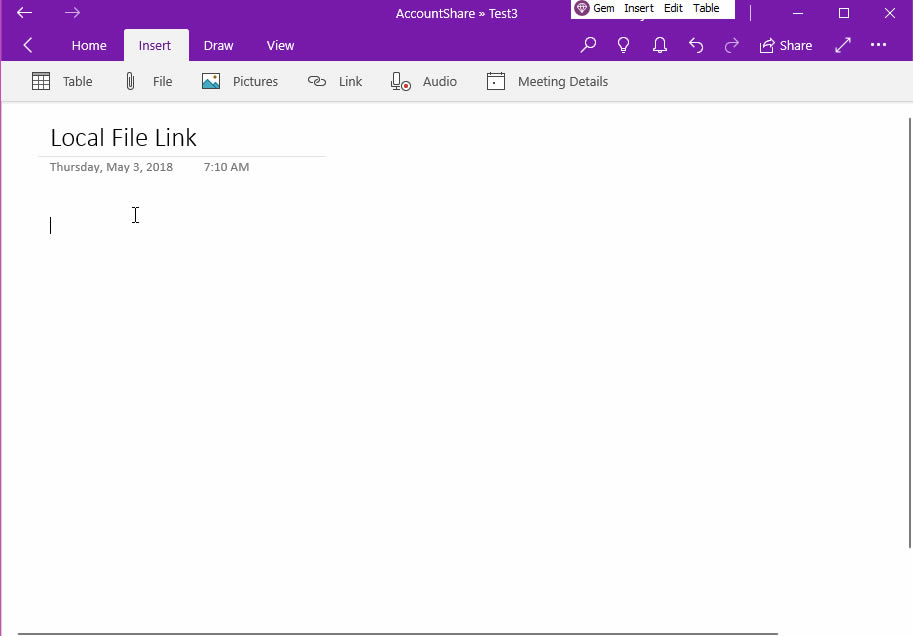This screenshot has height=636, width=913.
Task: Open the Edit menu in the Gem toolbar
Action: click(673, 8)
